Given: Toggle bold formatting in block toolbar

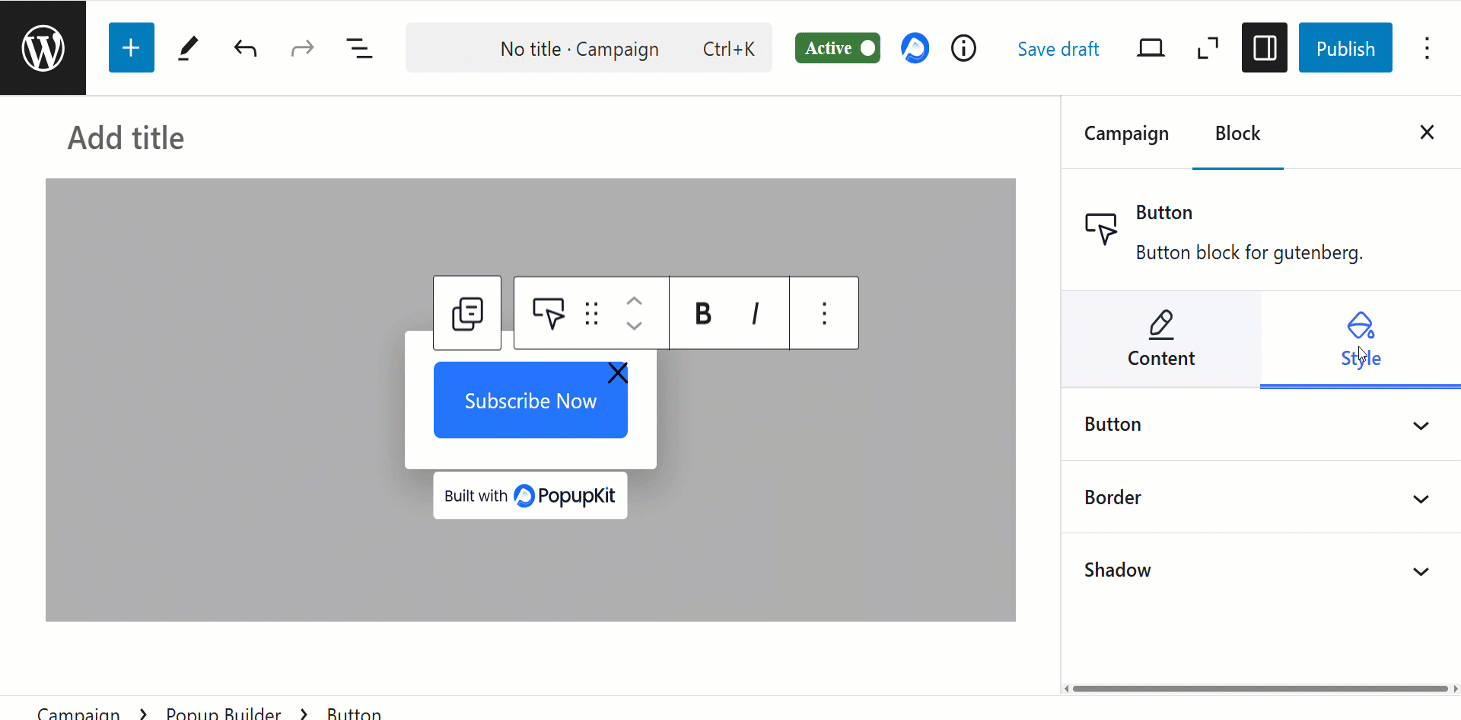Looking at the screenshot, I should point(703,313).
